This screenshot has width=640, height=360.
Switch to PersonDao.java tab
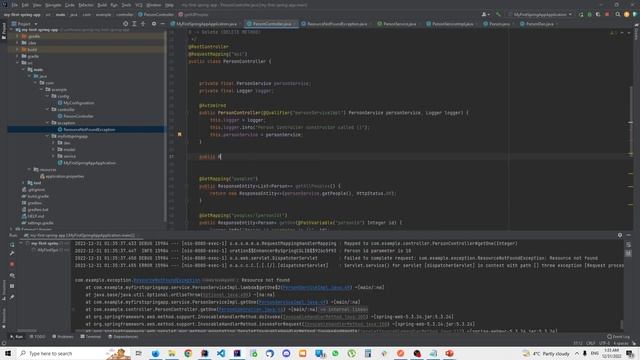[x=539, y=24]
